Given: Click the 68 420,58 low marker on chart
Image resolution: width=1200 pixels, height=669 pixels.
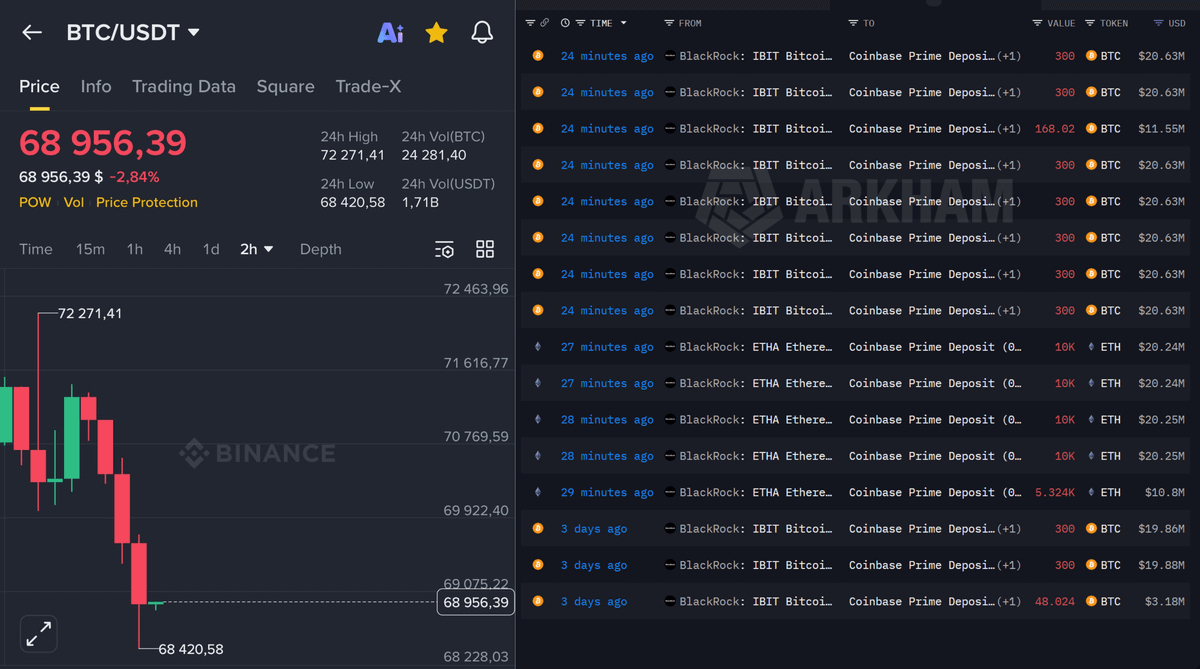Looking at the screenshot, I should pos(191,649).
